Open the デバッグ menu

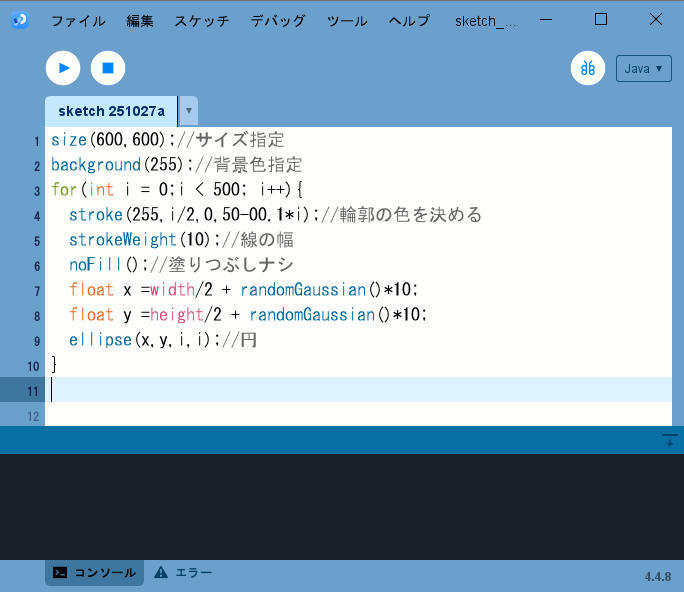pos(279,21)
